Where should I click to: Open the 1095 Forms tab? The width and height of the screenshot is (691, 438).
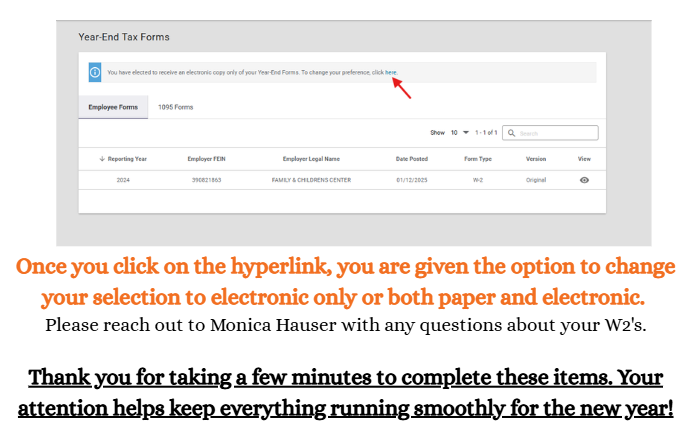point(175,106)
